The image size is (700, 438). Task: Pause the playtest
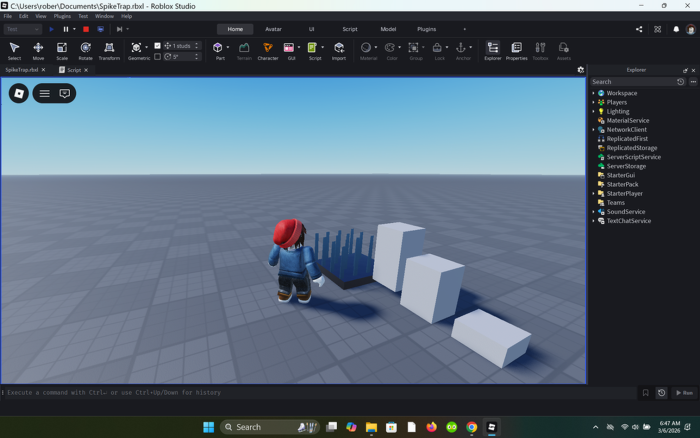coord(66,29)
